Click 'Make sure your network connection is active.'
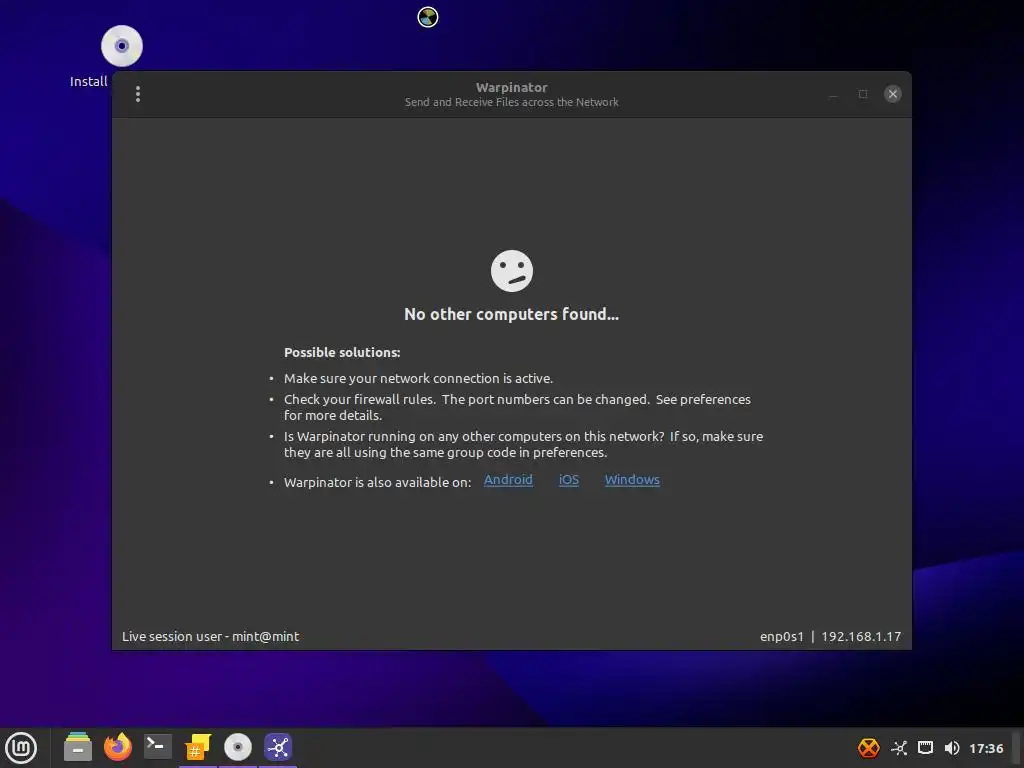The width and height of the screenshot is (1024, 768). point(418,379)
